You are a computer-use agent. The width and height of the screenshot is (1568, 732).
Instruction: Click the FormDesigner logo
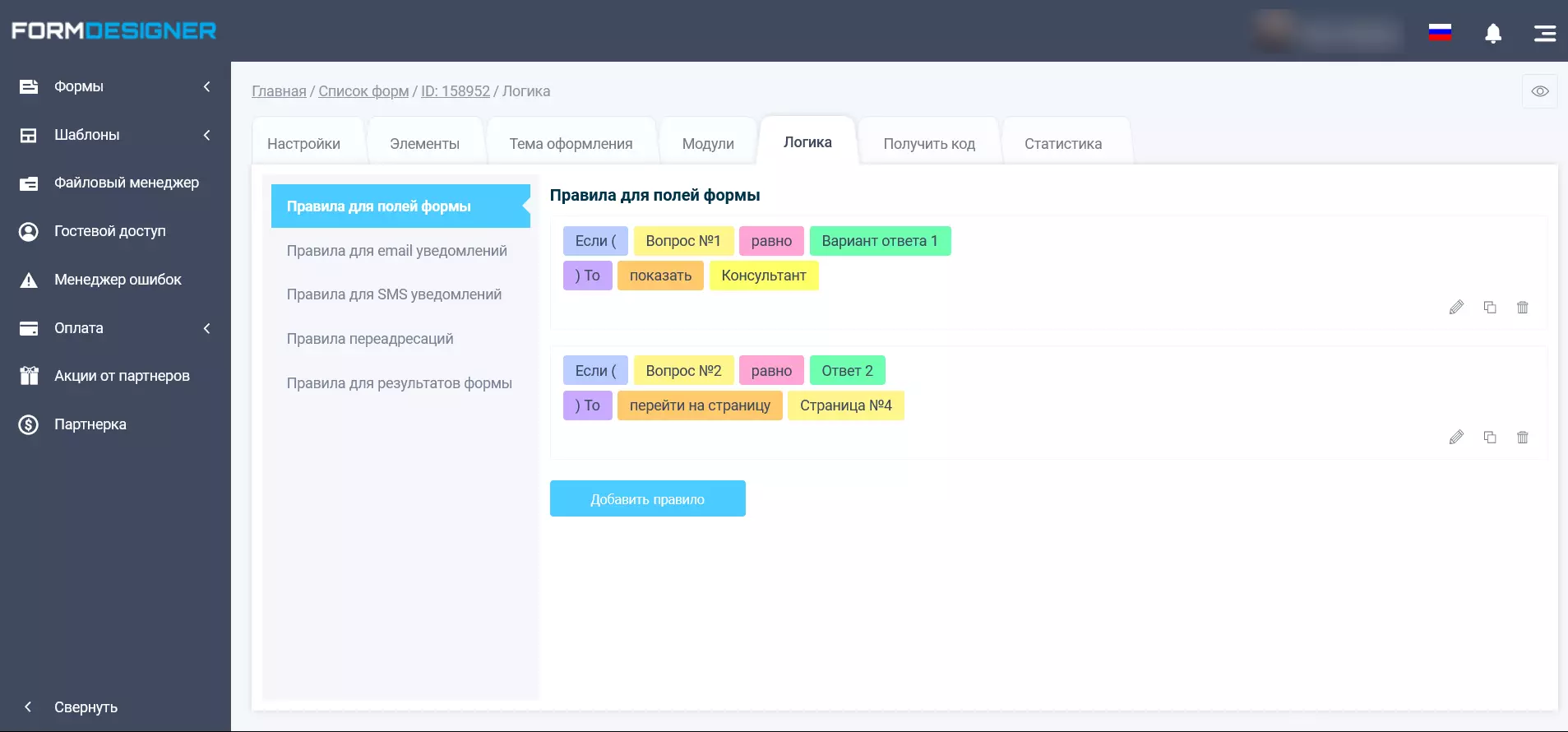(x=113, y=30)
